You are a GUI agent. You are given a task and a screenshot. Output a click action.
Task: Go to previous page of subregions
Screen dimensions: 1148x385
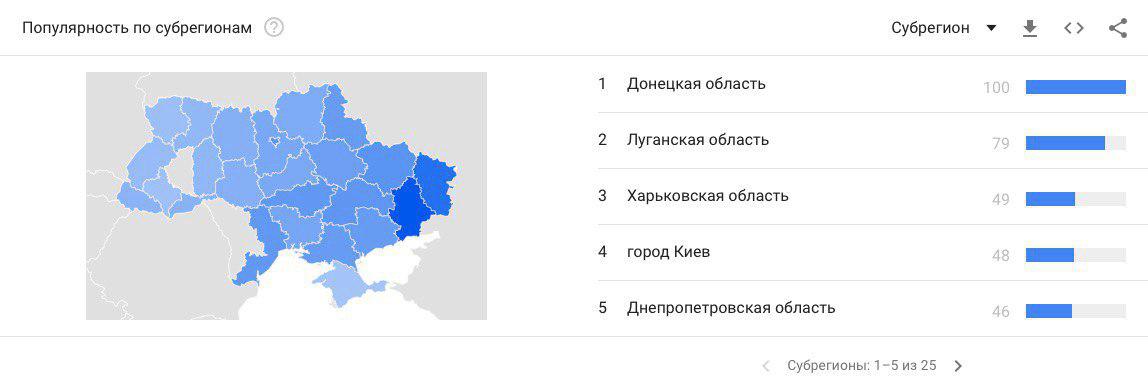point(766,365)
